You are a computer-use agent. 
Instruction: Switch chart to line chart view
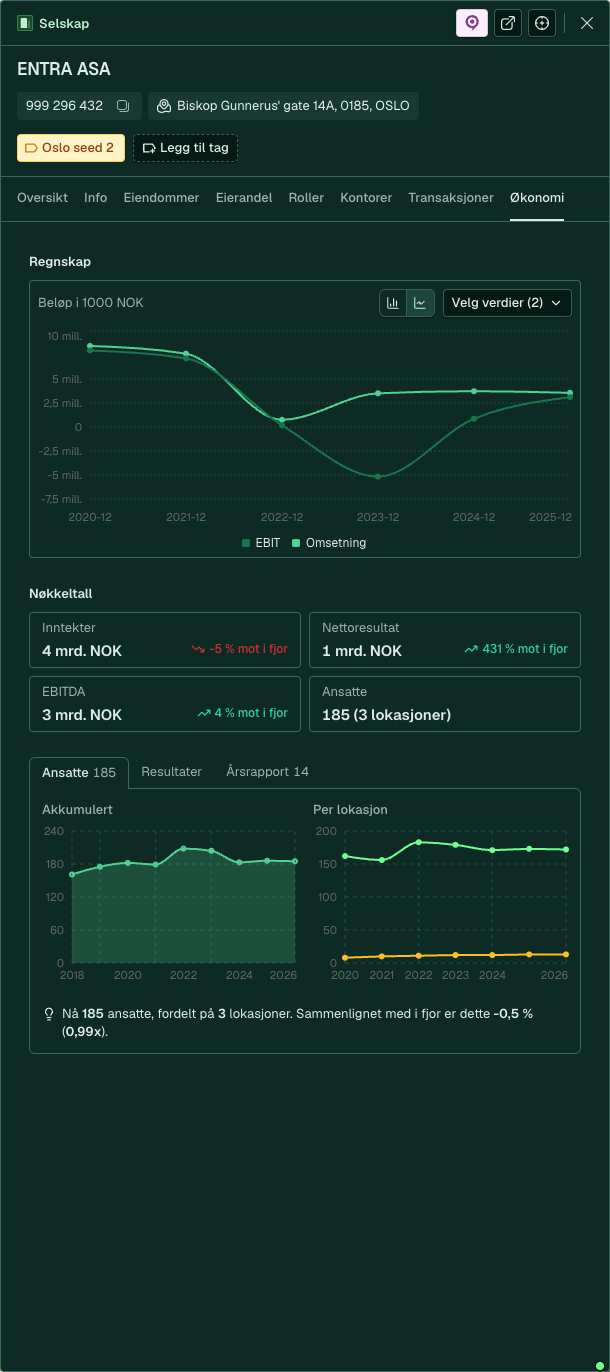click(420, 303)
